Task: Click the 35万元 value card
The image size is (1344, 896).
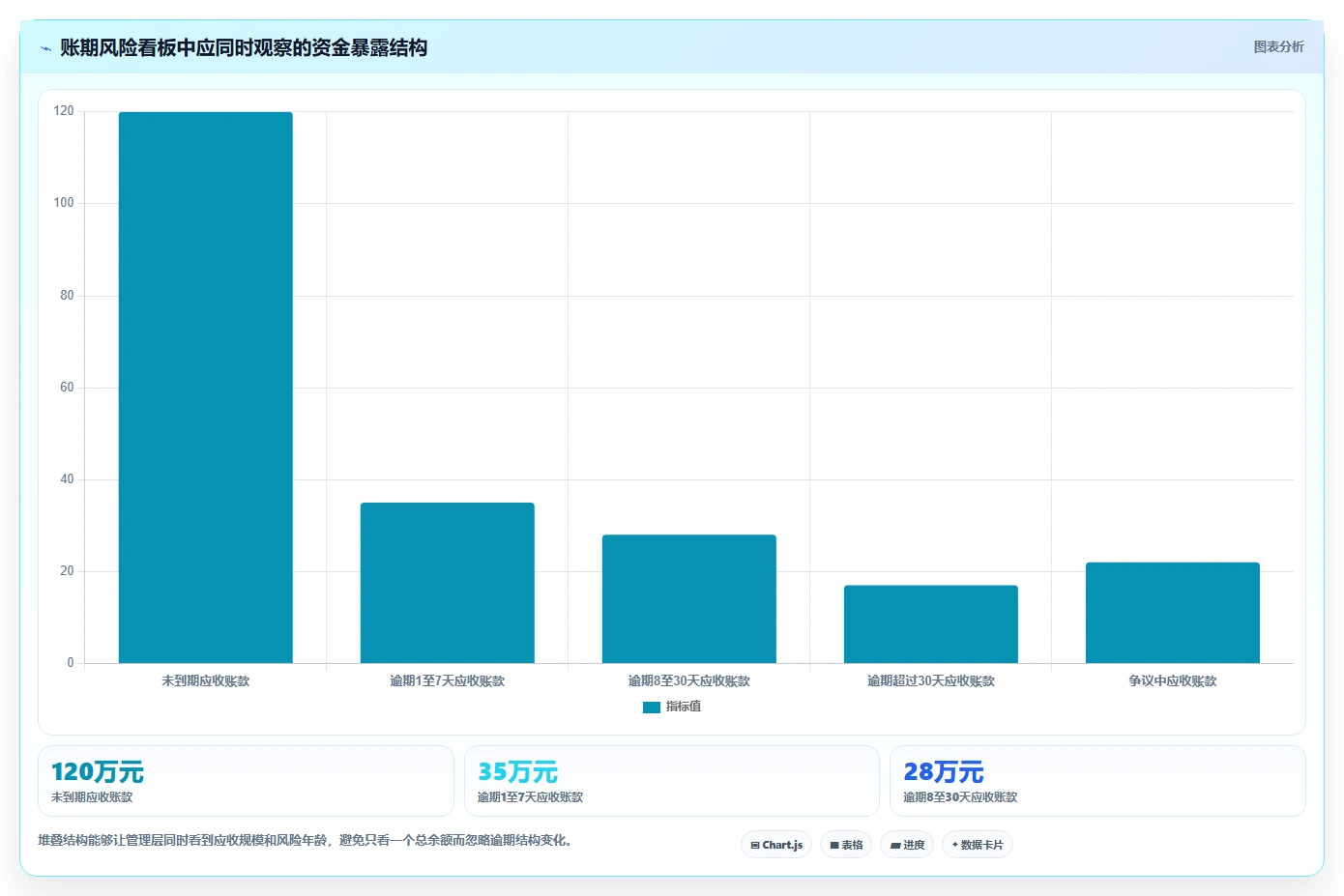Action: (672, 781)
